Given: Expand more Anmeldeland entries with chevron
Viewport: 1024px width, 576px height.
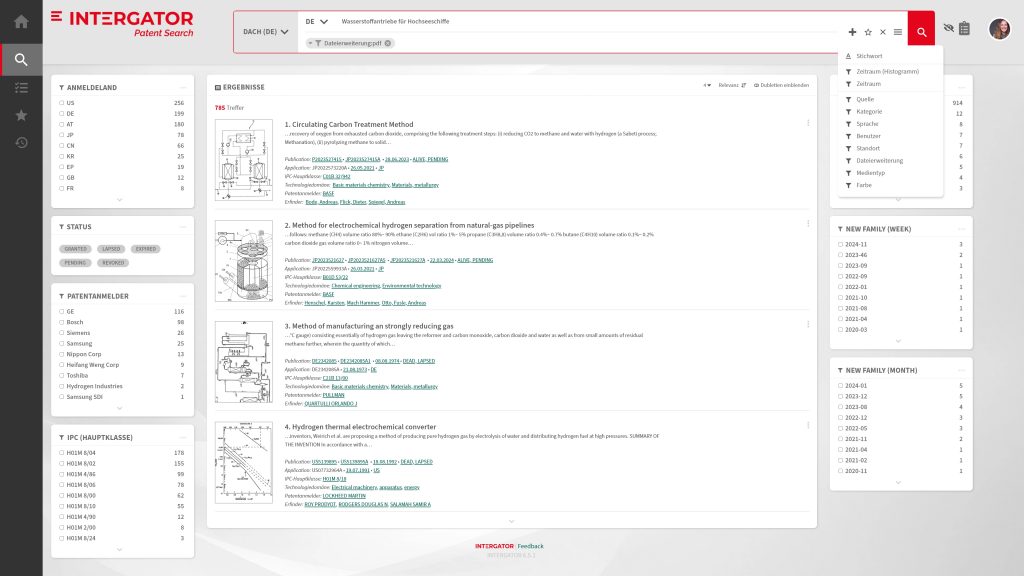Looking at the screenshot, I should (x=119, y=199).
